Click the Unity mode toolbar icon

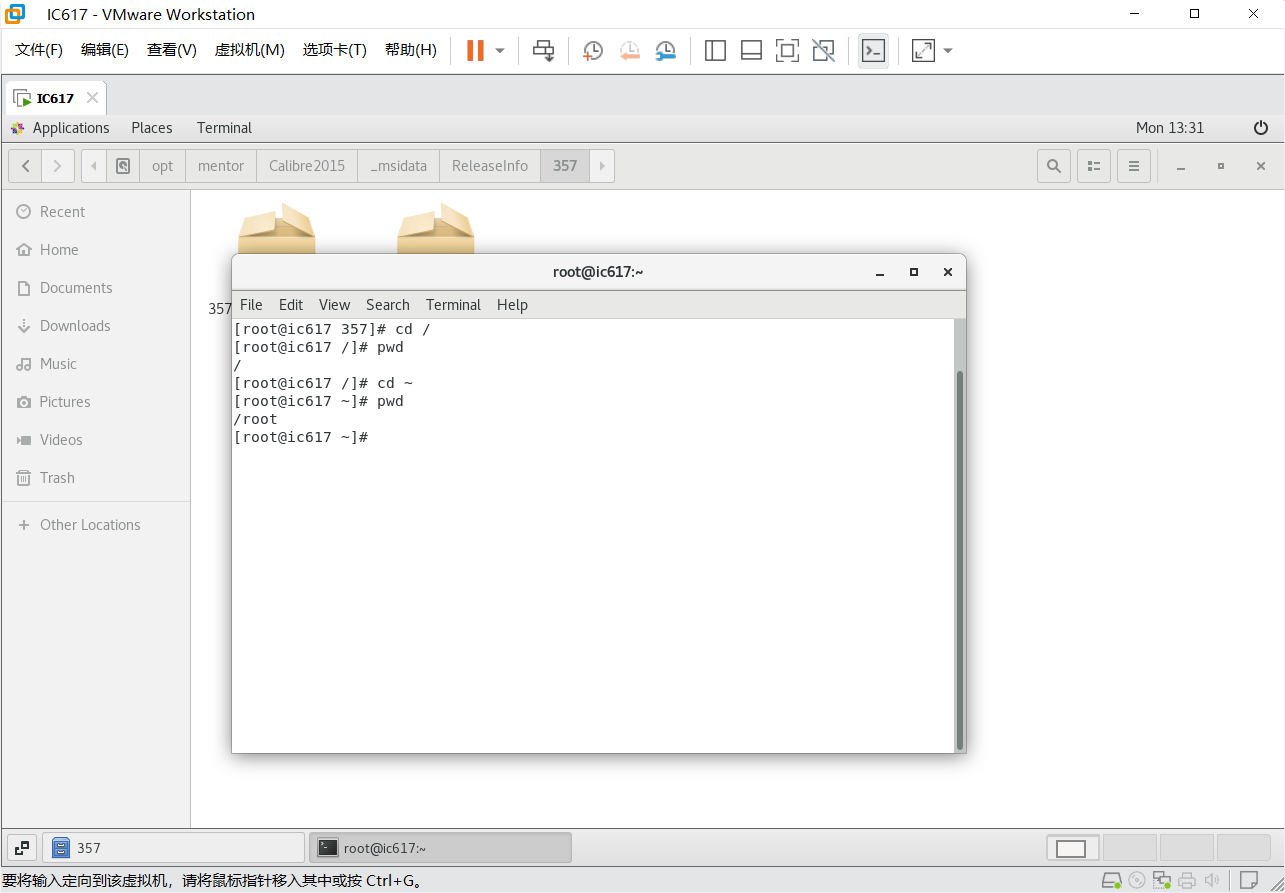click(823, 50)
